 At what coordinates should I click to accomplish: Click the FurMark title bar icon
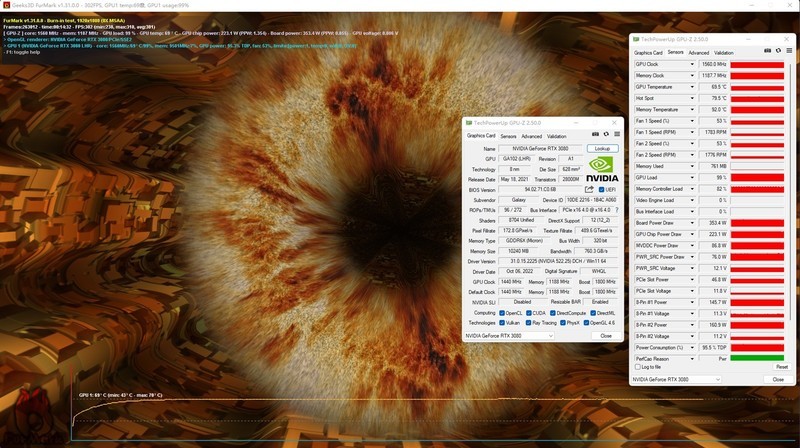6,5
